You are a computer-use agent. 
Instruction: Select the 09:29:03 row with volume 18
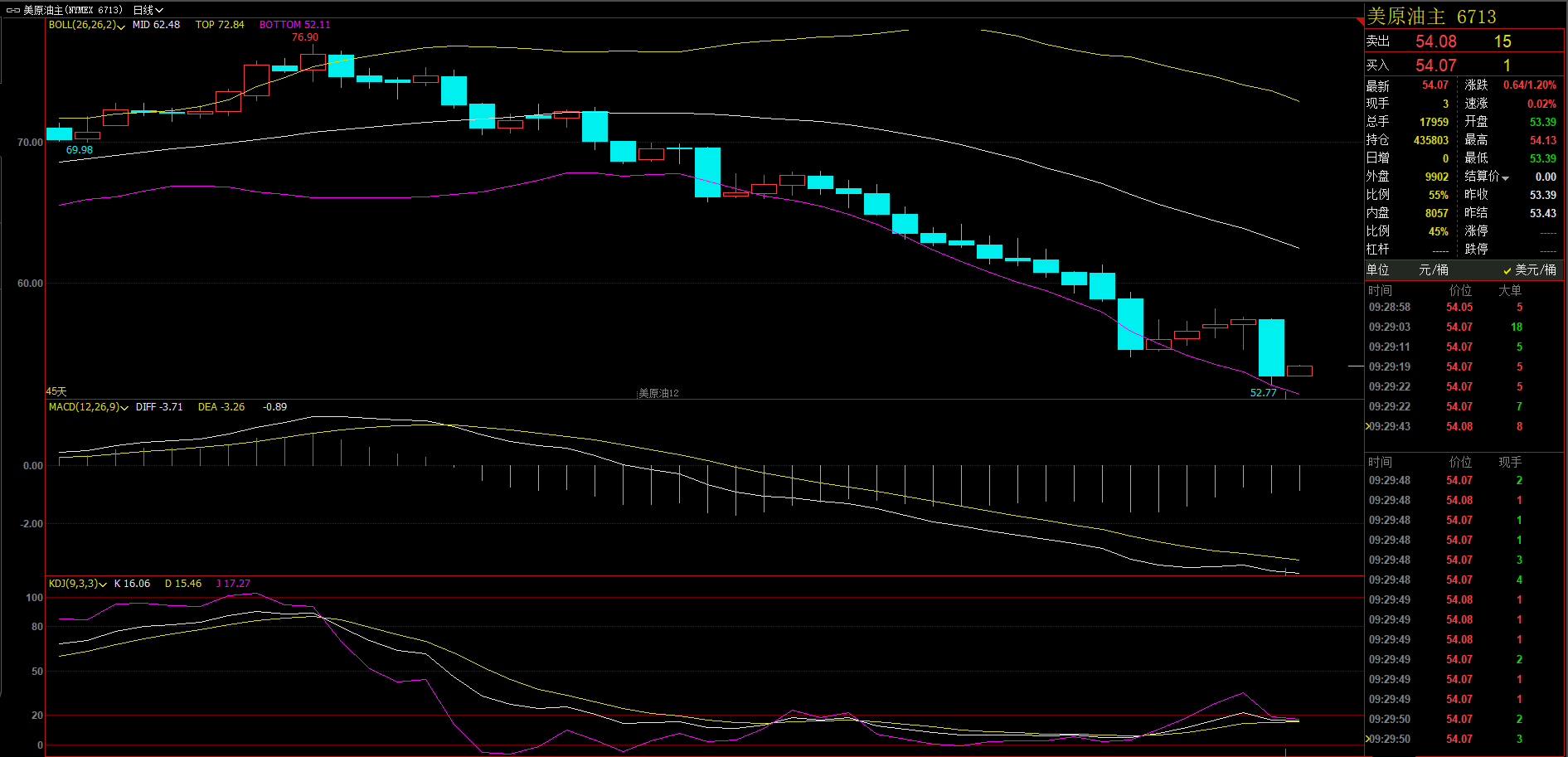tap(1464, 328)
